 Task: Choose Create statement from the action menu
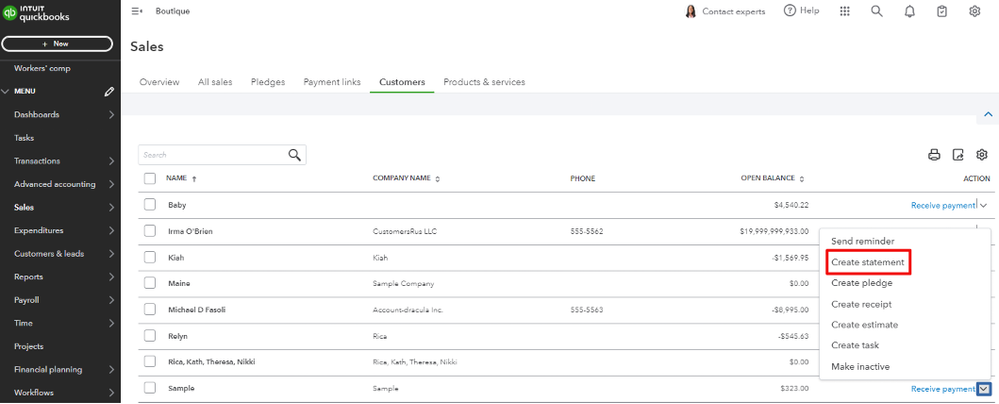[867, 262]
